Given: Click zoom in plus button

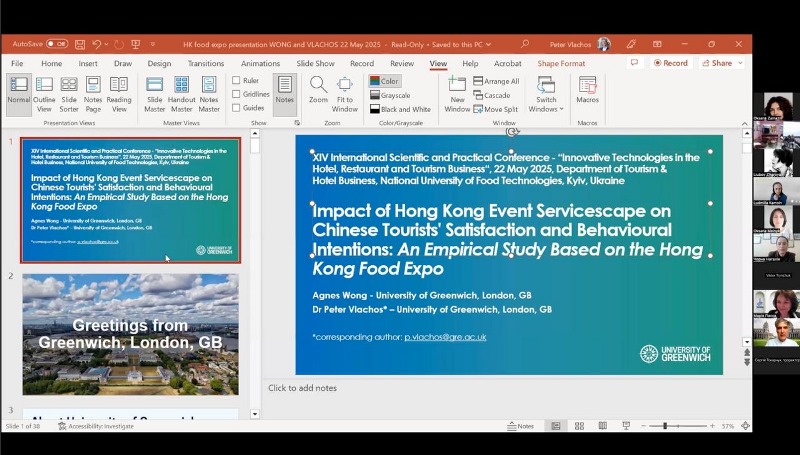Looking at the screenshot, I should pos(712,426).
